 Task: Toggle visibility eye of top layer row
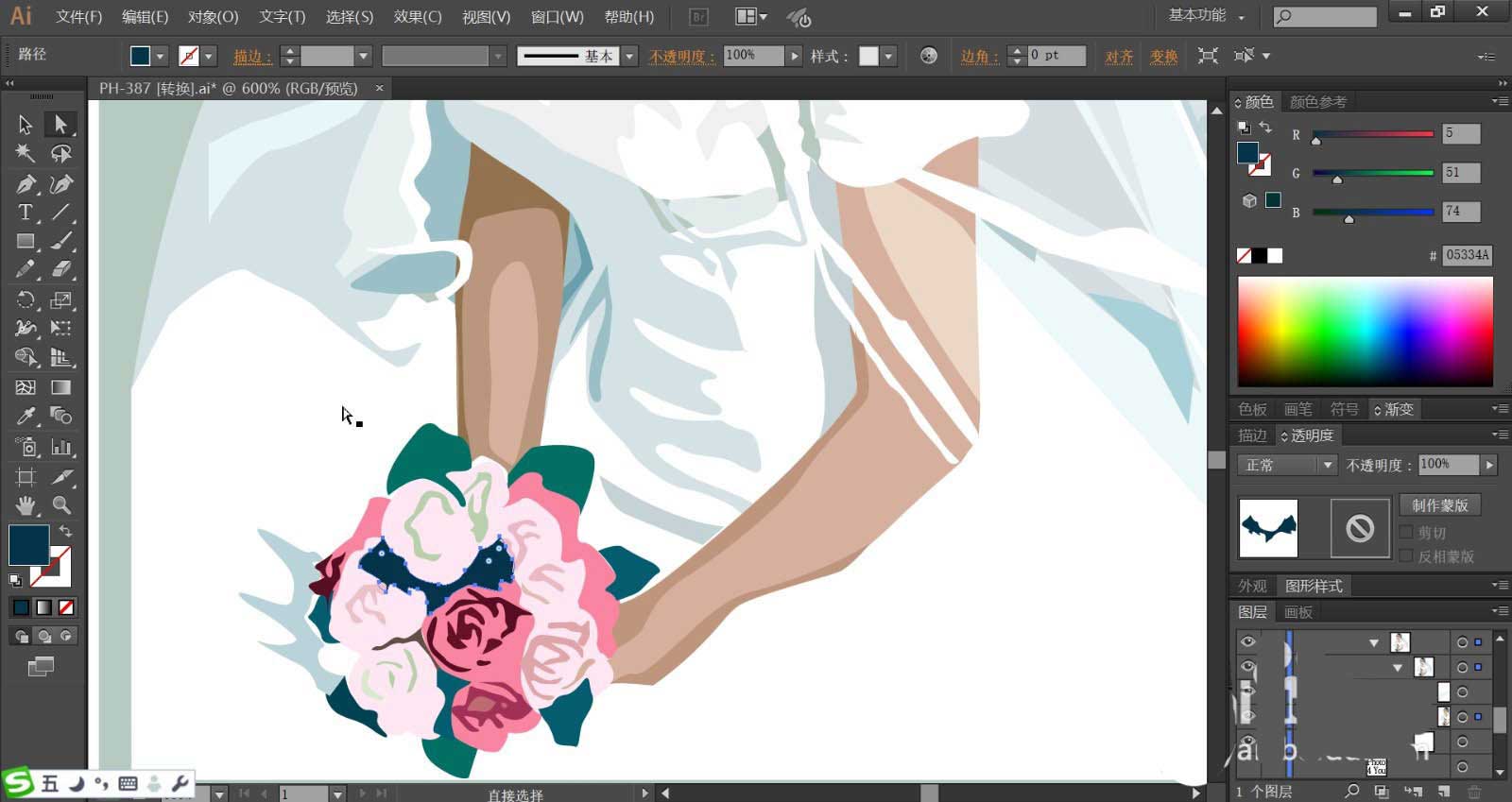click(x=1247, y=641)
